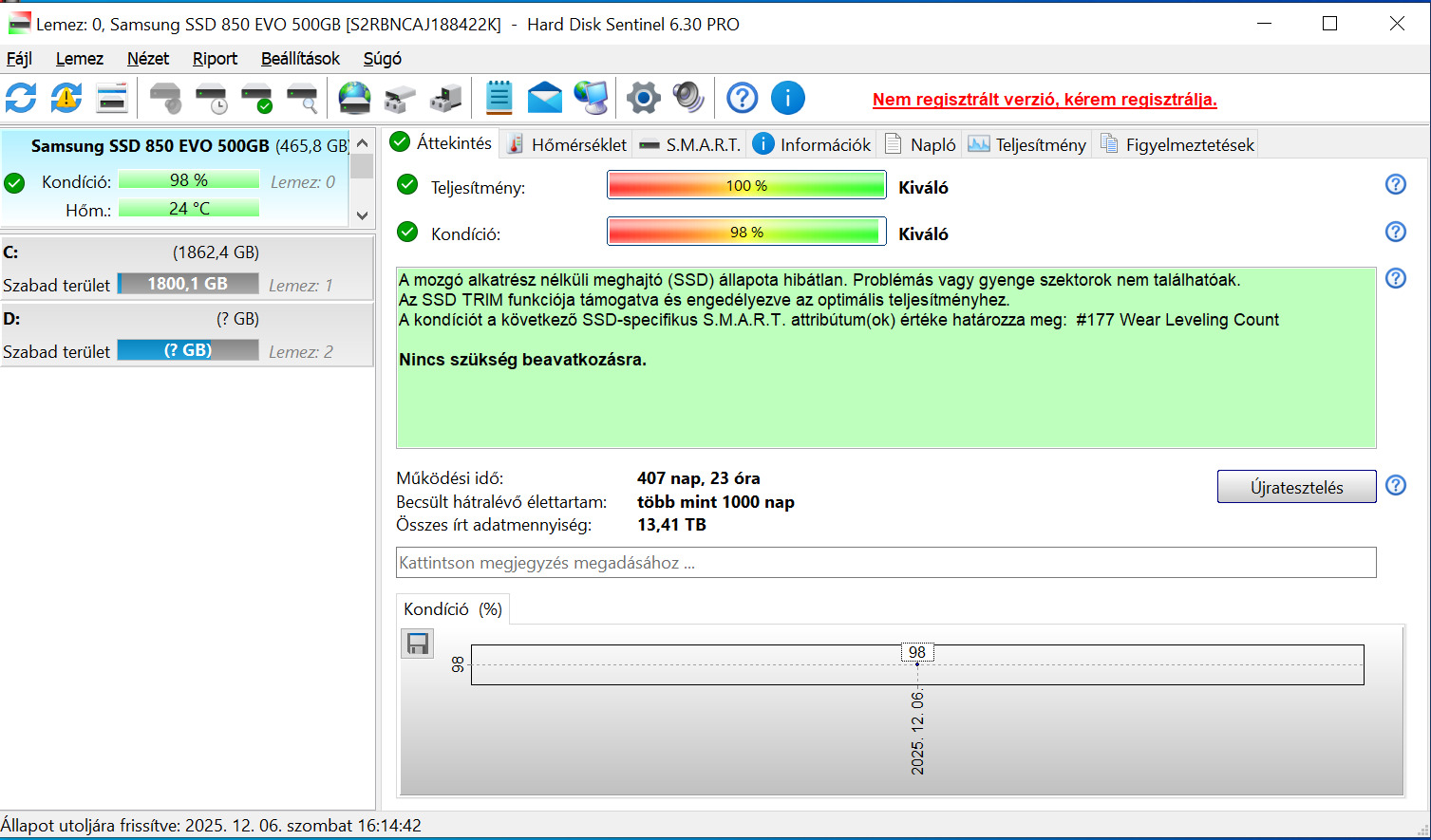Click the Nincs szükség beavatkozásra text
Image resolution: width=1431 pixels, height=840 pixels.
point(522,360)
